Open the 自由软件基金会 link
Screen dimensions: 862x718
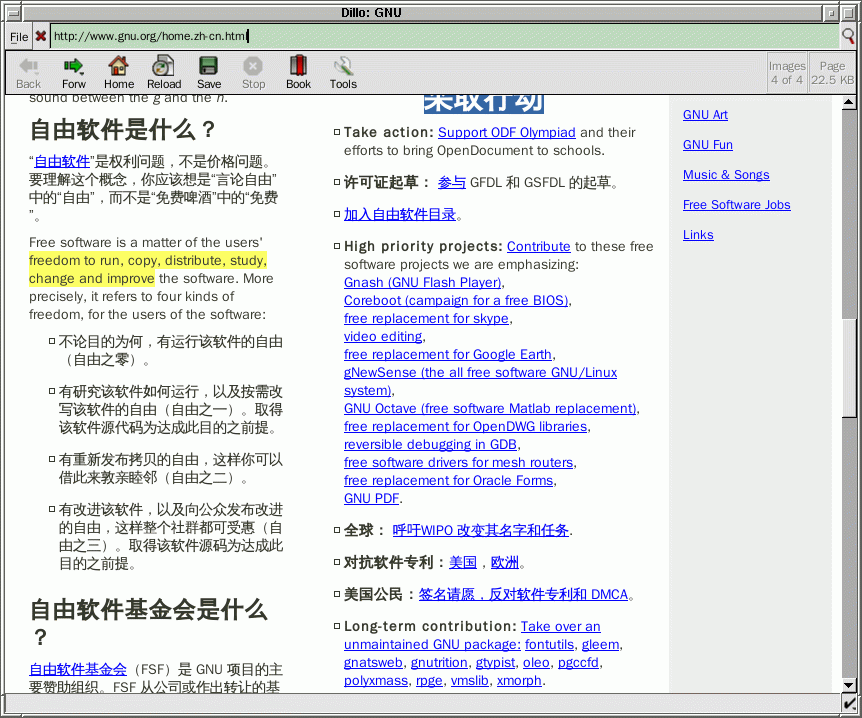coord(78,670)
